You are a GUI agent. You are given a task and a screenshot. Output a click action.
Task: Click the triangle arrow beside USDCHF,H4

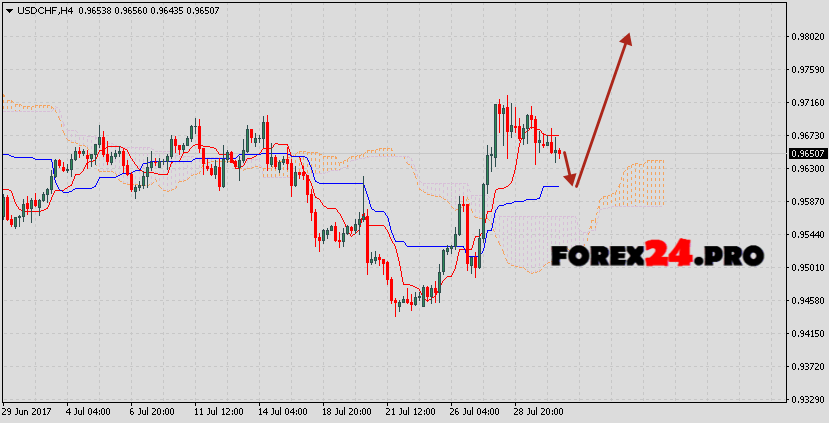click(x=9, y=9)
